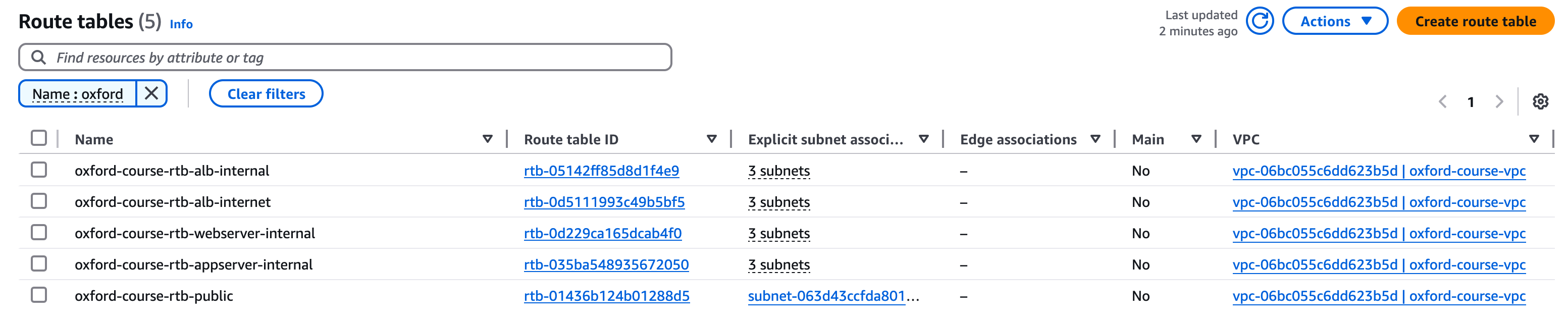Go to the next page arrow
Viewport: 1568px width, 322px height.
tap(1499, 101)
